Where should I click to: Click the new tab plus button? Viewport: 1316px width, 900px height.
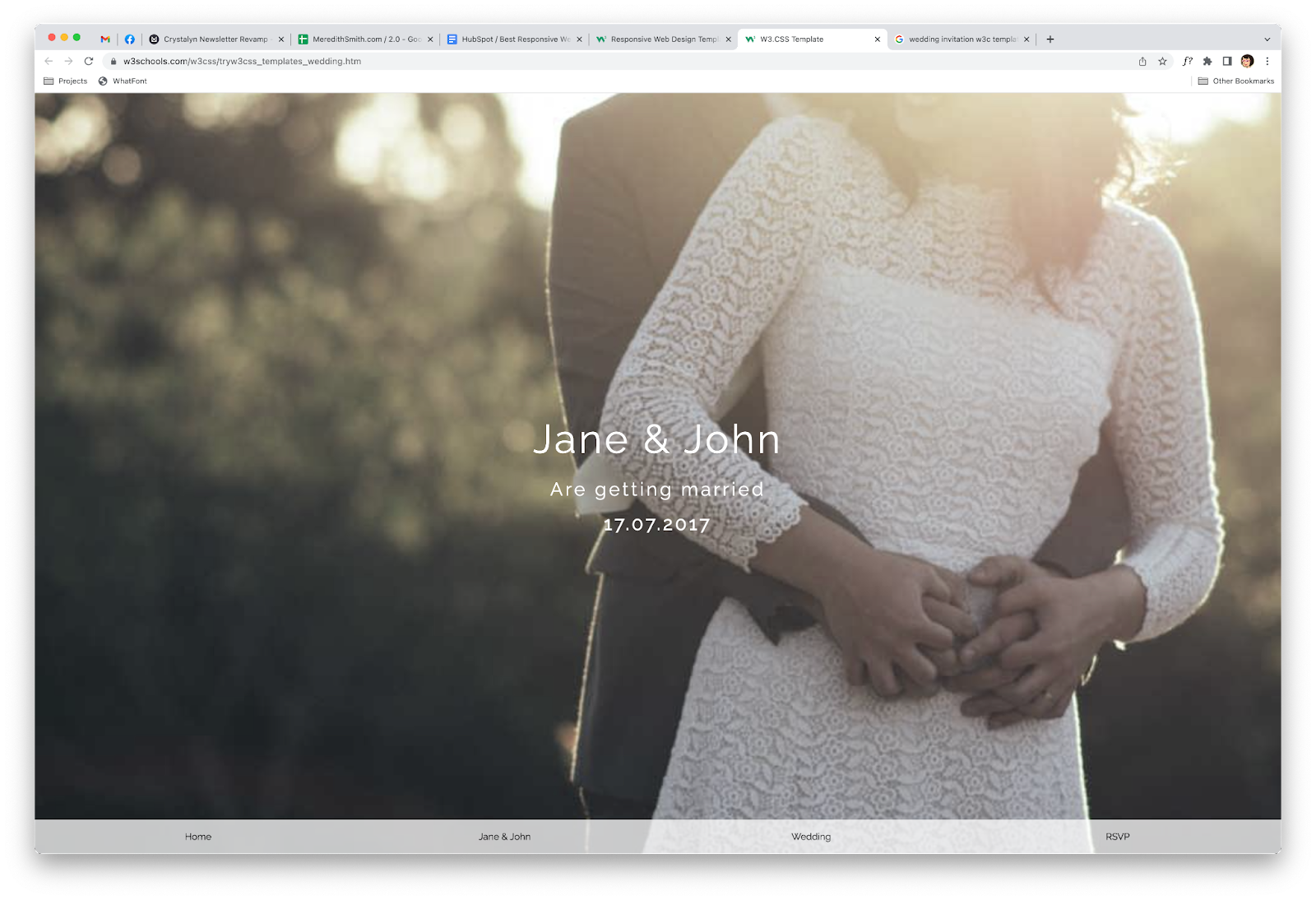[x=1050, y=39]
